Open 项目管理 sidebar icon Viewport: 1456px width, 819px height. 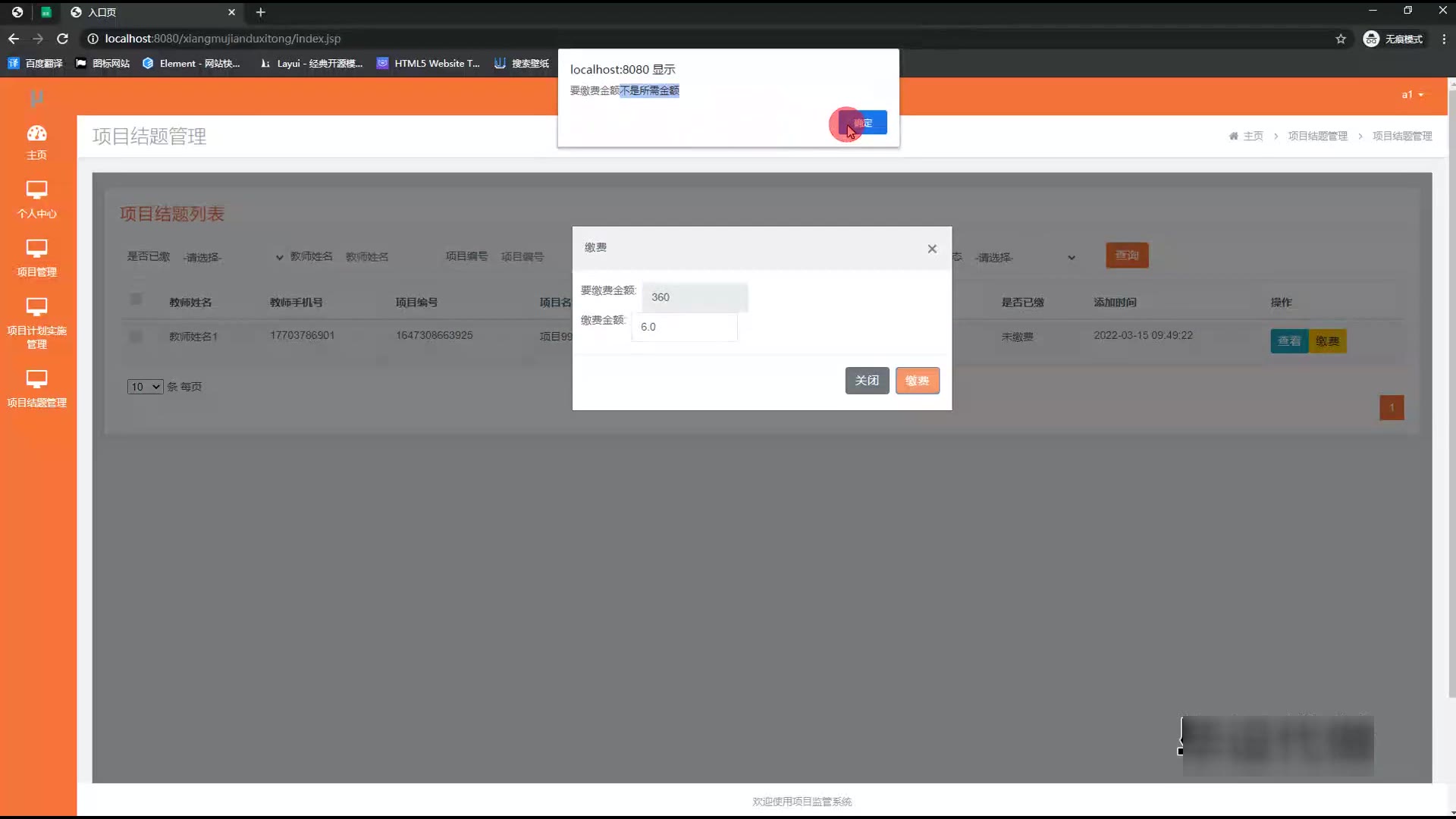click(36, 248)
